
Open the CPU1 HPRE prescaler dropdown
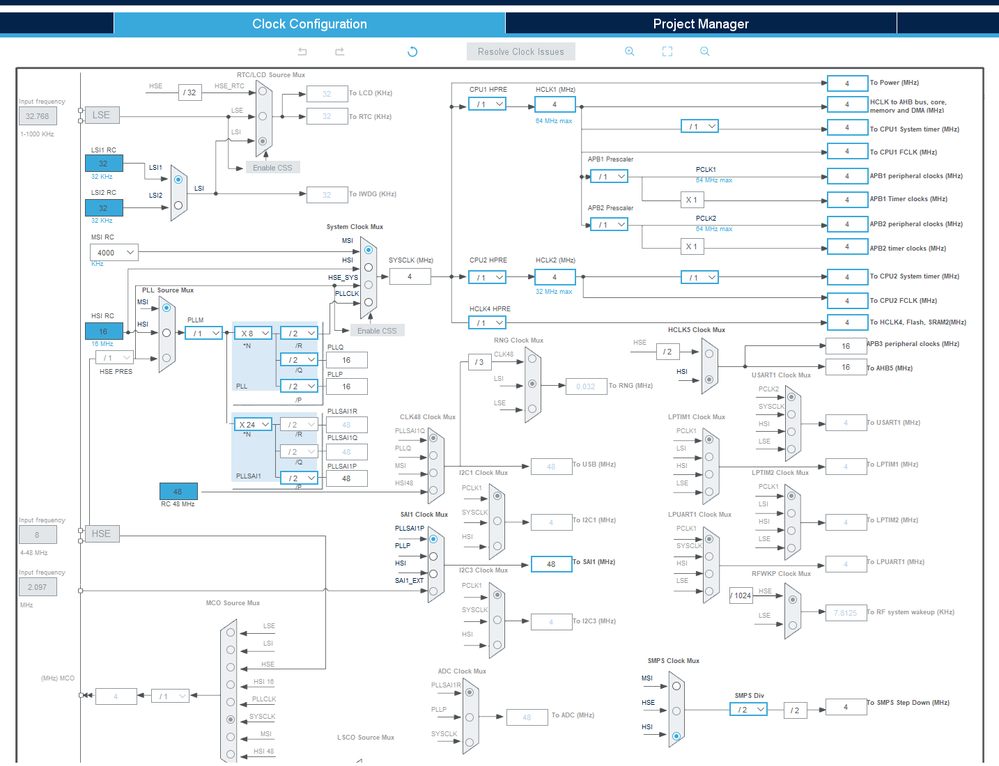click(487, 104)
